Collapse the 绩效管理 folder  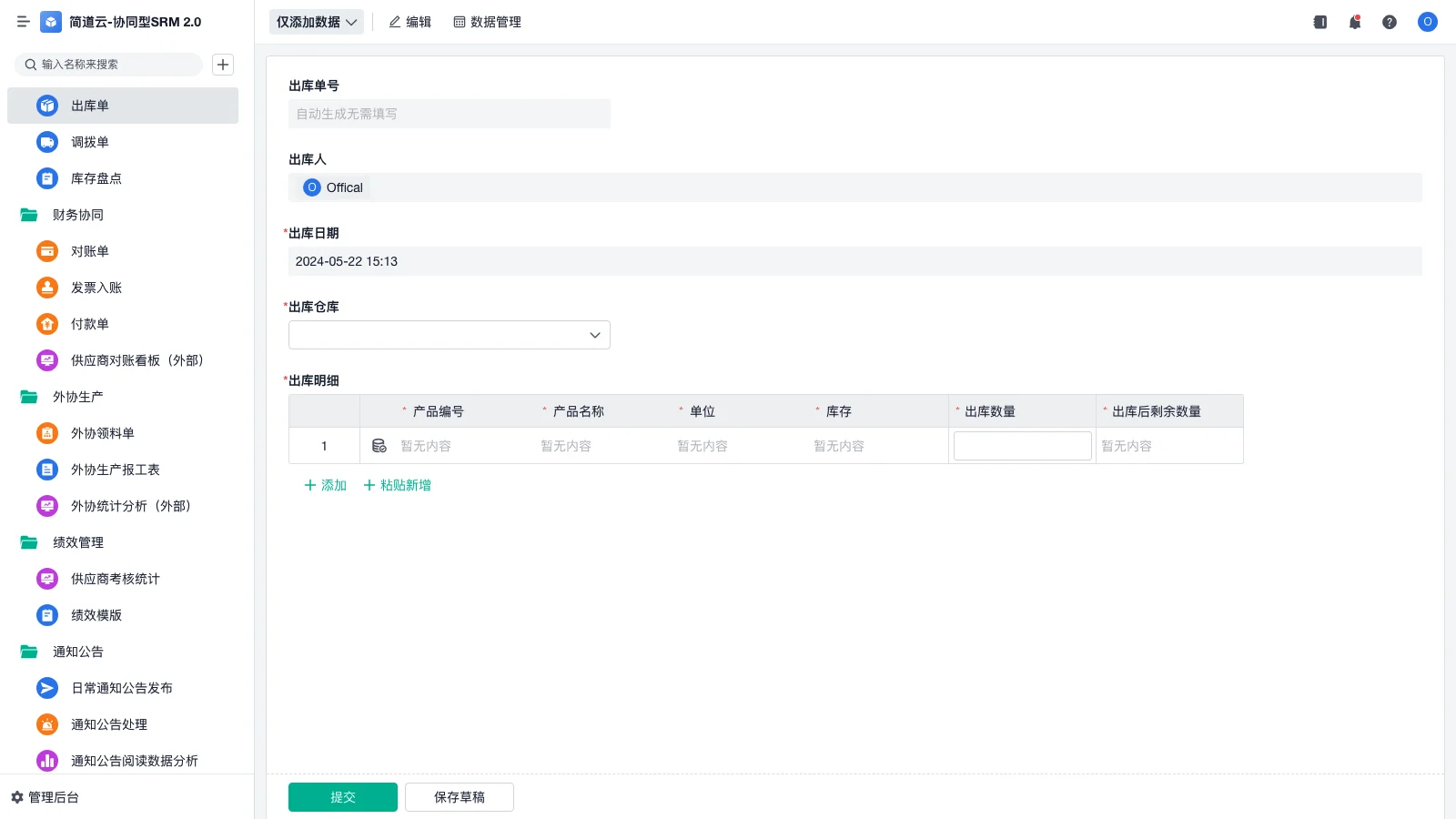[29, 542]
